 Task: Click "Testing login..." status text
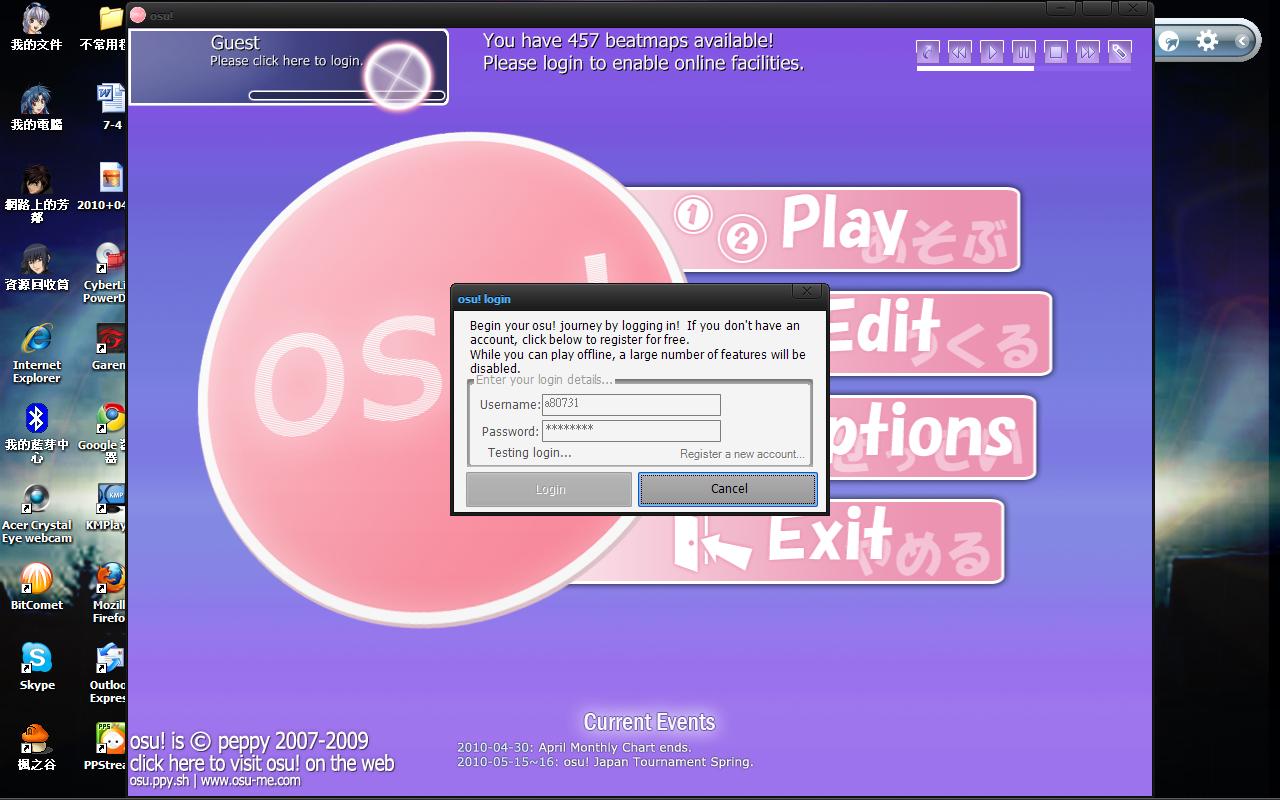[529, 453]
